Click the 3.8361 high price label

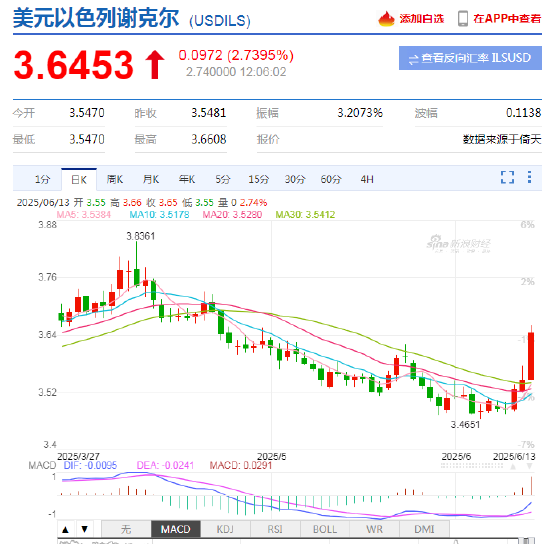(141, 236)
